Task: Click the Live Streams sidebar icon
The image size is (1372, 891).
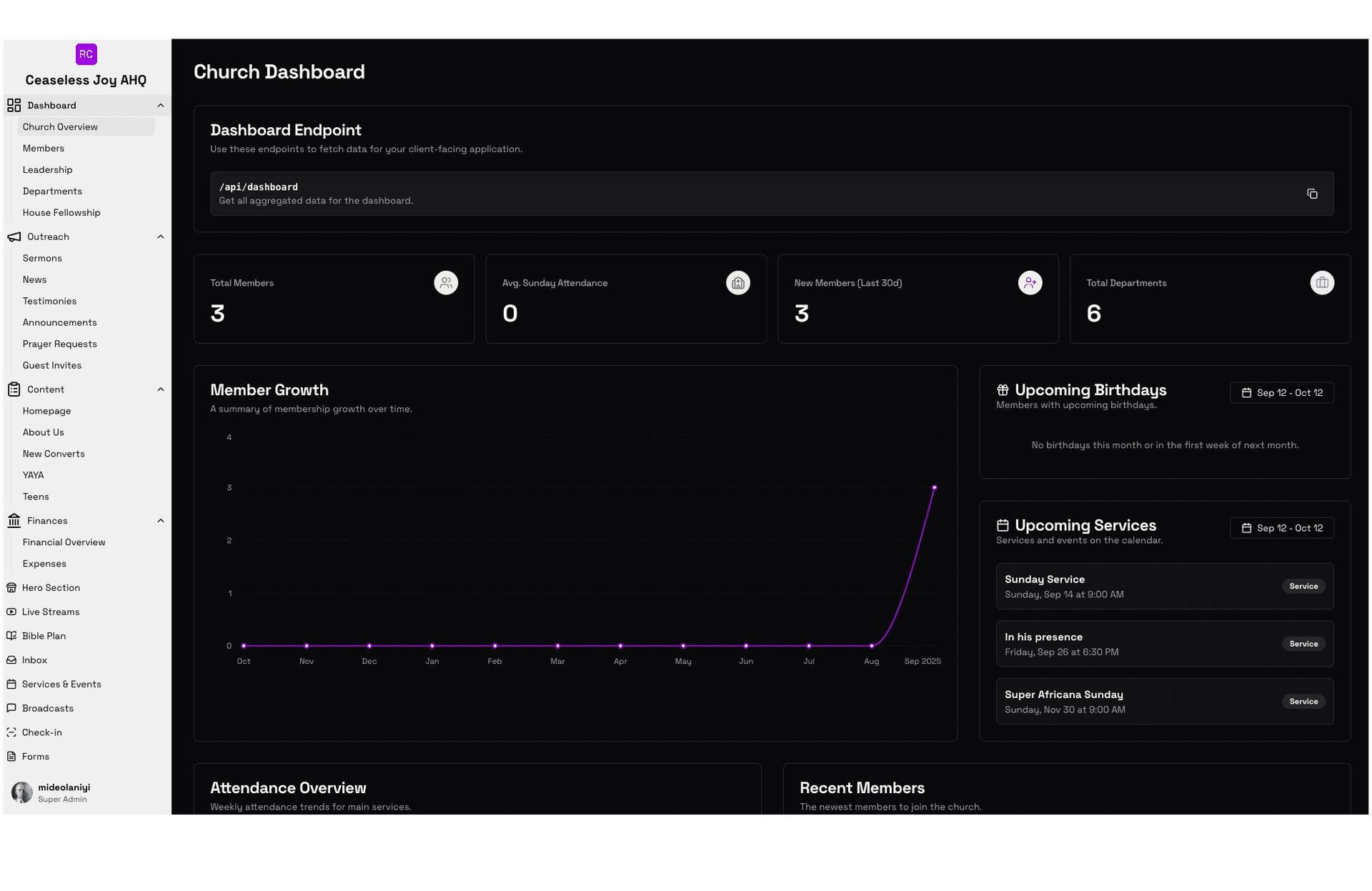Action: 11,612
